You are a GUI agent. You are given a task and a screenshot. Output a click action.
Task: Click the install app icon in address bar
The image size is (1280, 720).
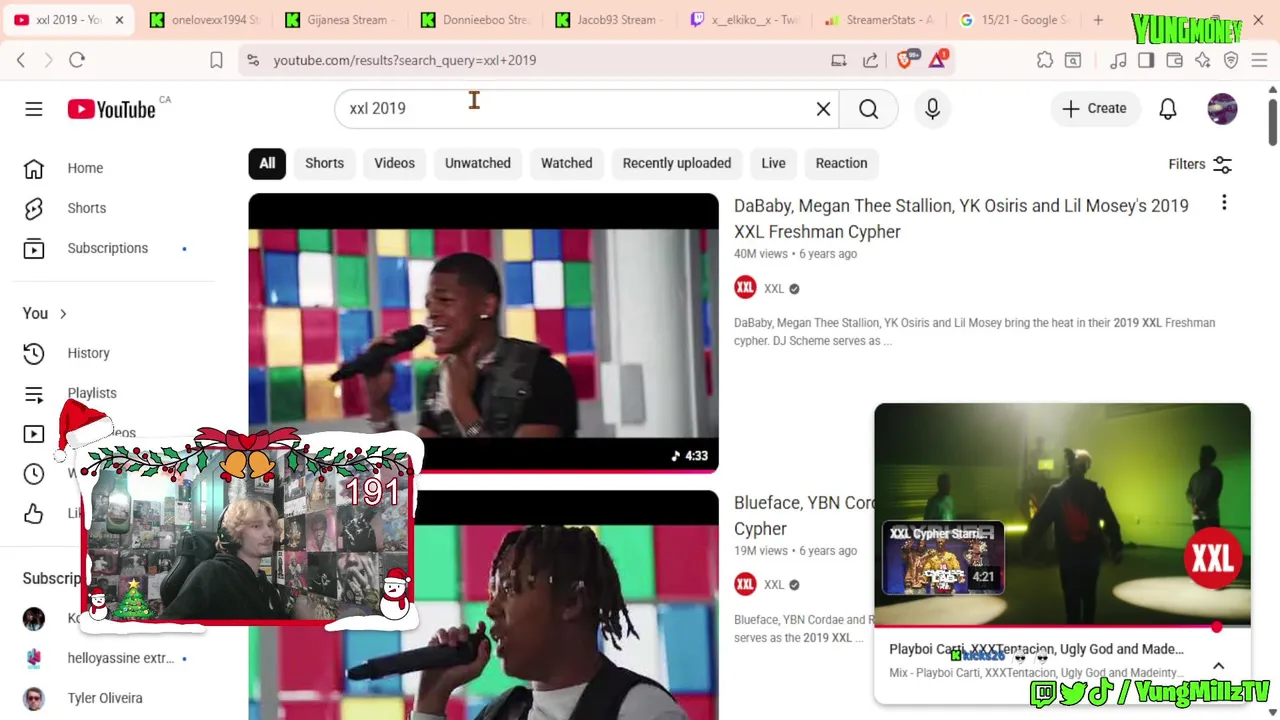point(839,60)
